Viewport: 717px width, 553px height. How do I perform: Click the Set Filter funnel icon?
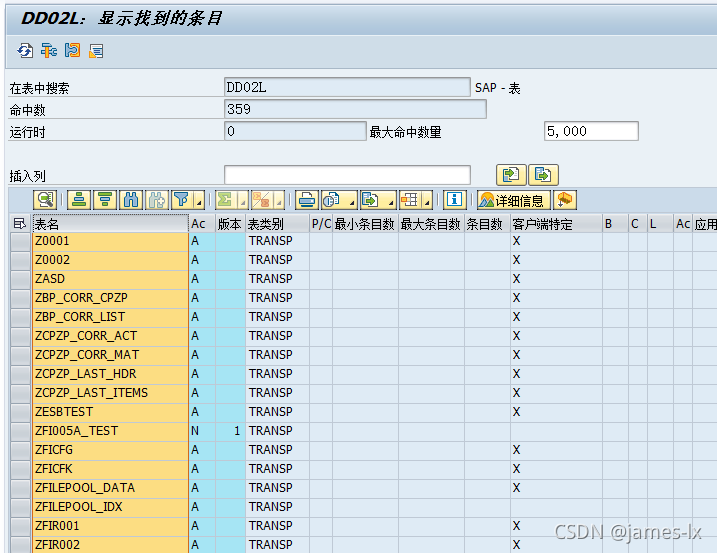click(182, 200)
